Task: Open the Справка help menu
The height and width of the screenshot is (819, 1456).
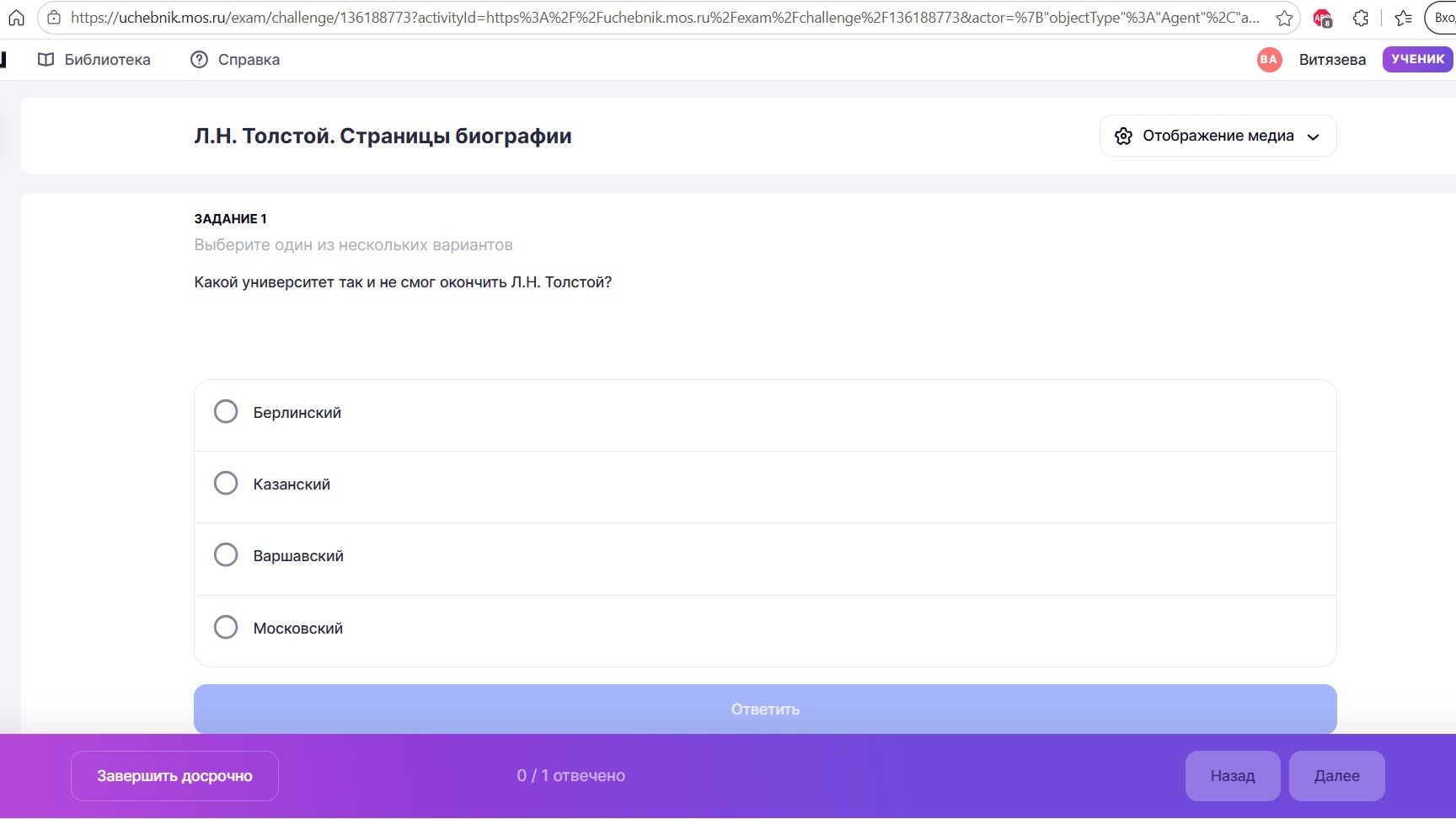Action: click(x=235, y=60)
